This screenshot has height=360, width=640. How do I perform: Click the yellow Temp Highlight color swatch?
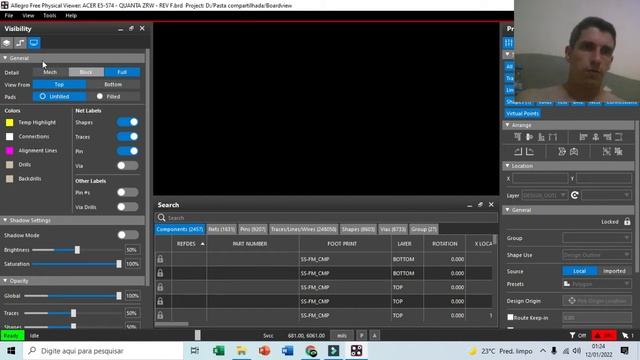click(9, 122)
